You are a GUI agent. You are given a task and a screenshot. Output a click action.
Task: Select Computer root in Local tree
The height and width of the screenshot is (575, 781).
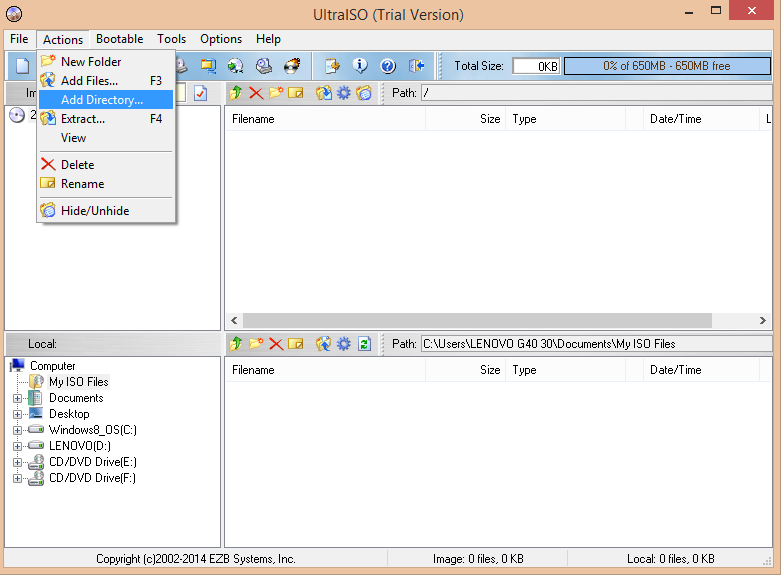click(52, 366)
